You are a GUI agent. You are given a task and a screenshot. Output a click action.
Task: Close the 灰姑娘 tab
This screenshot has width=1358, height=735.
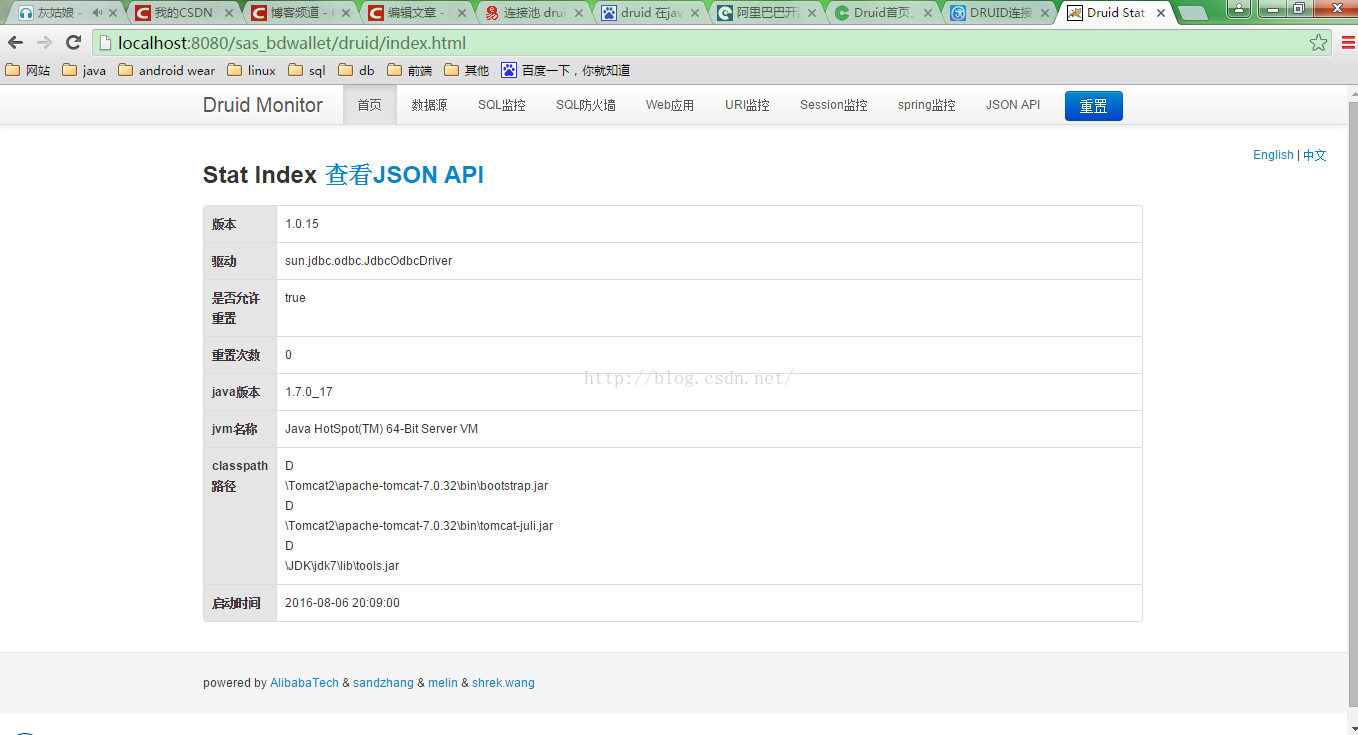113,13
